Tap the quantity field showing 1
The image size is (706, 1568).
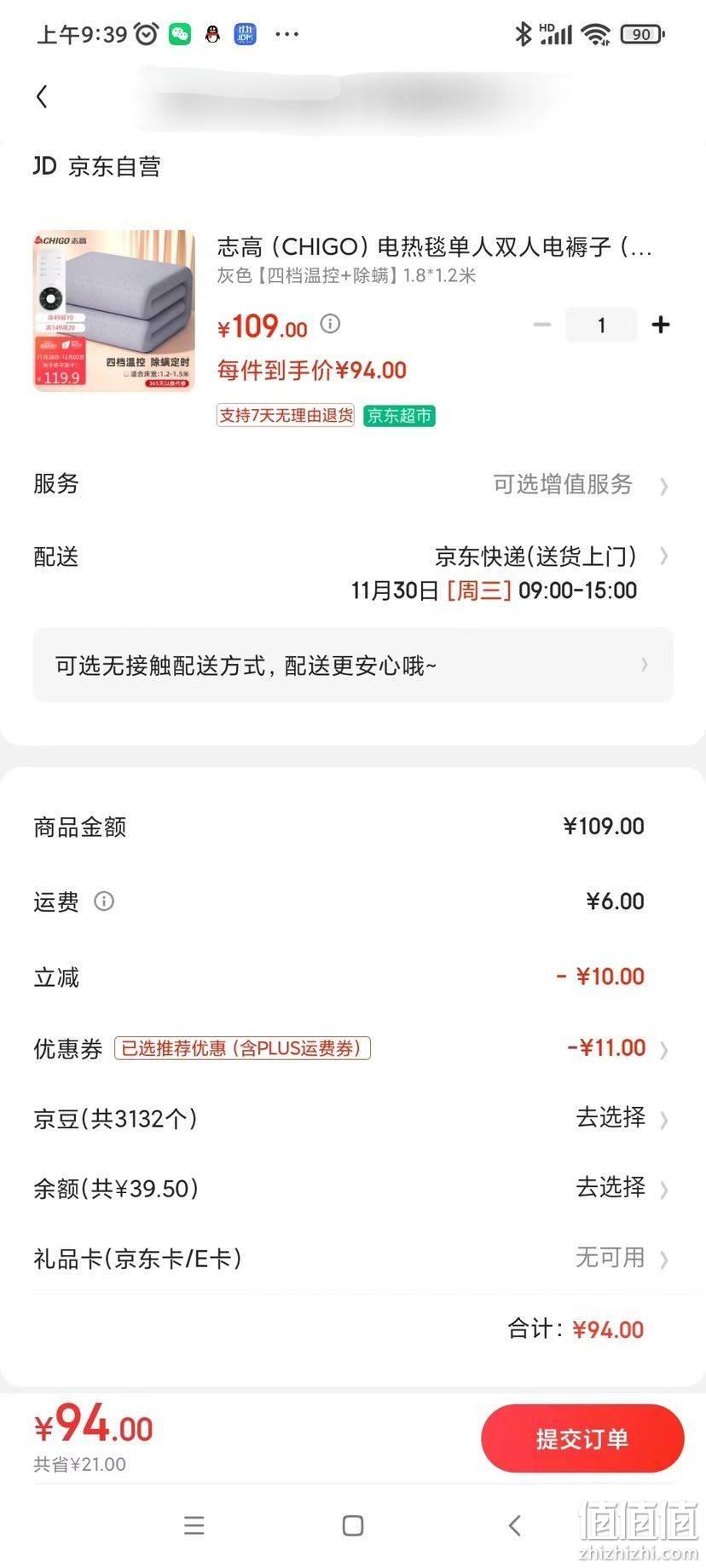point(601,325)
